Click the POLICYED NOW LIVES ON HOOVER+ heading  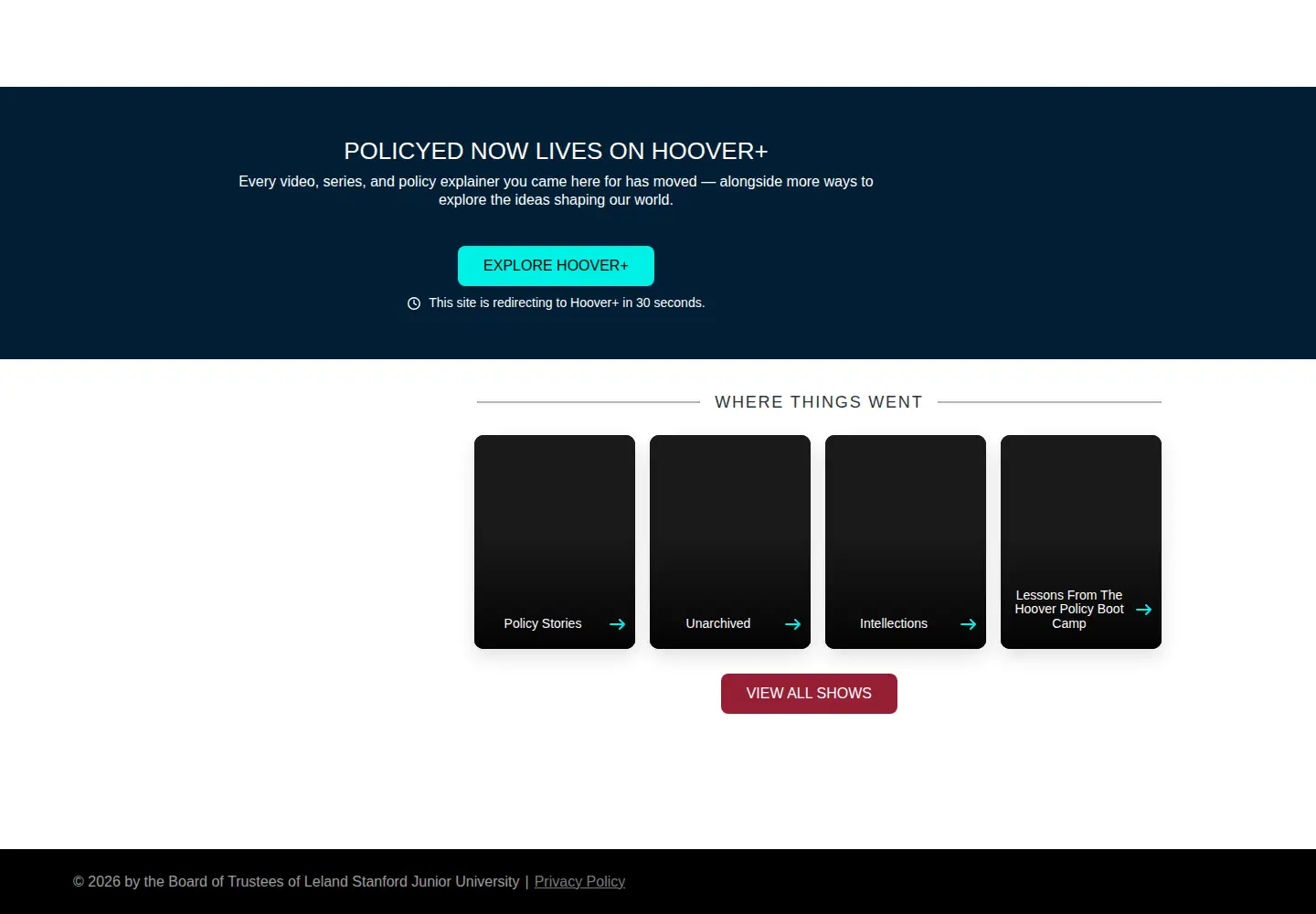(x=556, y=151)
